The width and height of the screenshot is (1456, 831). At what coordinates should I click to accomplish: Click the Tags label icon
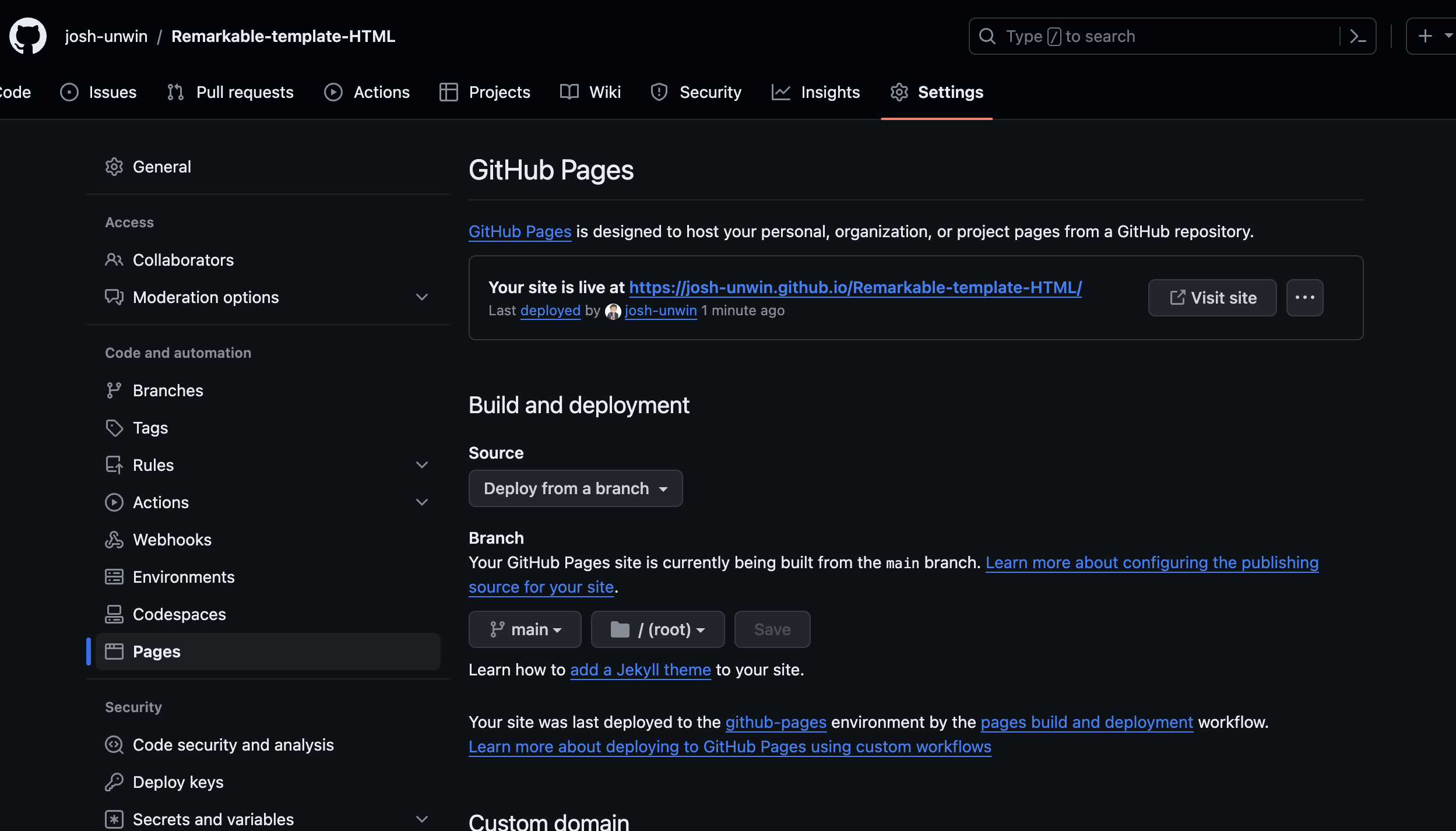[114, 428]
